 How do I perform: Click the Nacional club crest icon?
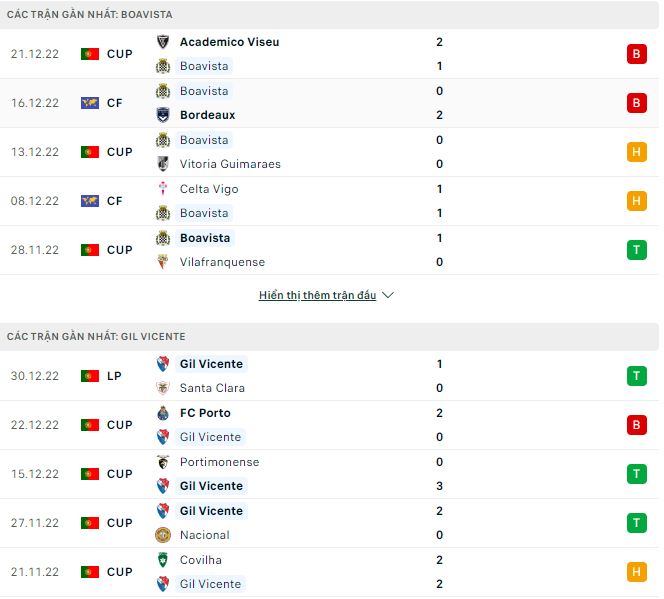163,535
